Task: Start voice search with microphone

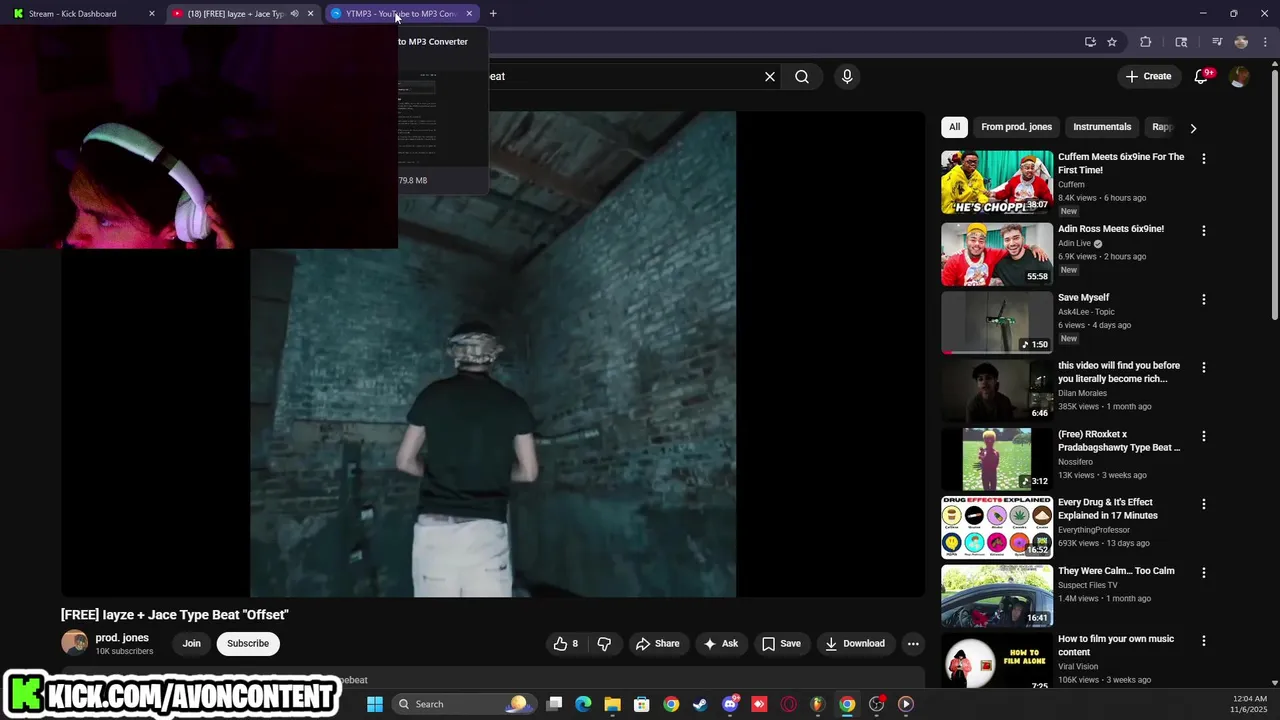Action: pyautogui.click(x=847, y=76)
